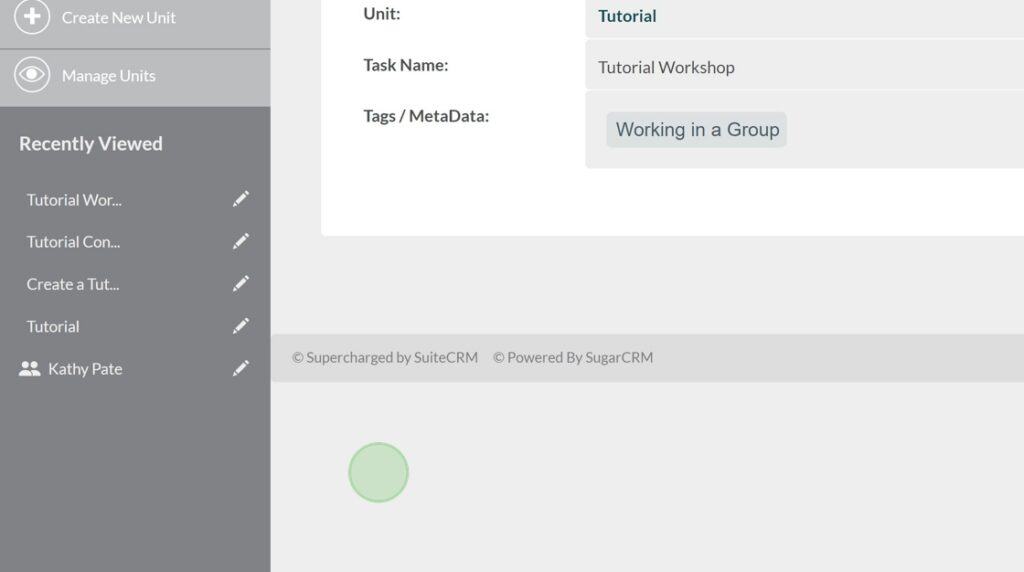Click pencil icon next to Tutorial Wor...
Image resolution: width=1024 pixels, height=572 pixels.
[x=241, y=200]
